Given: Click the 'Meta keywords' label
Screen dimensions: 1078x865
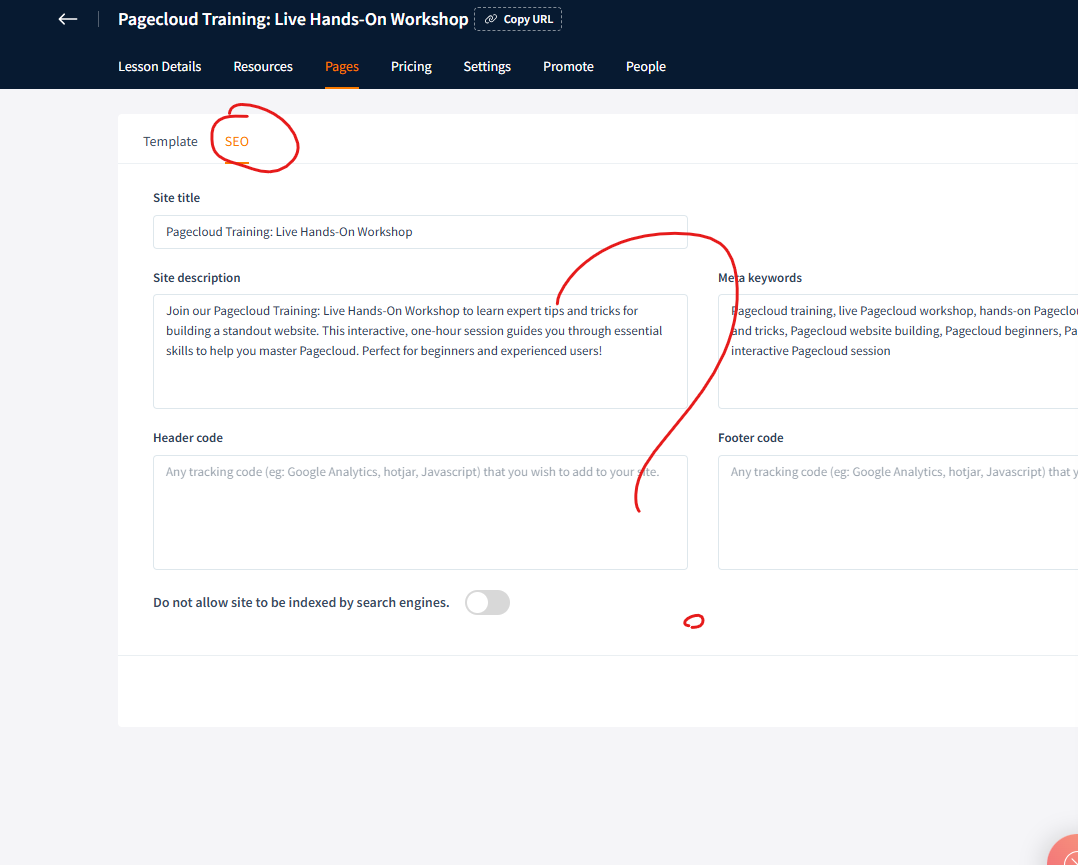Looking at the screenshot, I should [x=760, y=278].
